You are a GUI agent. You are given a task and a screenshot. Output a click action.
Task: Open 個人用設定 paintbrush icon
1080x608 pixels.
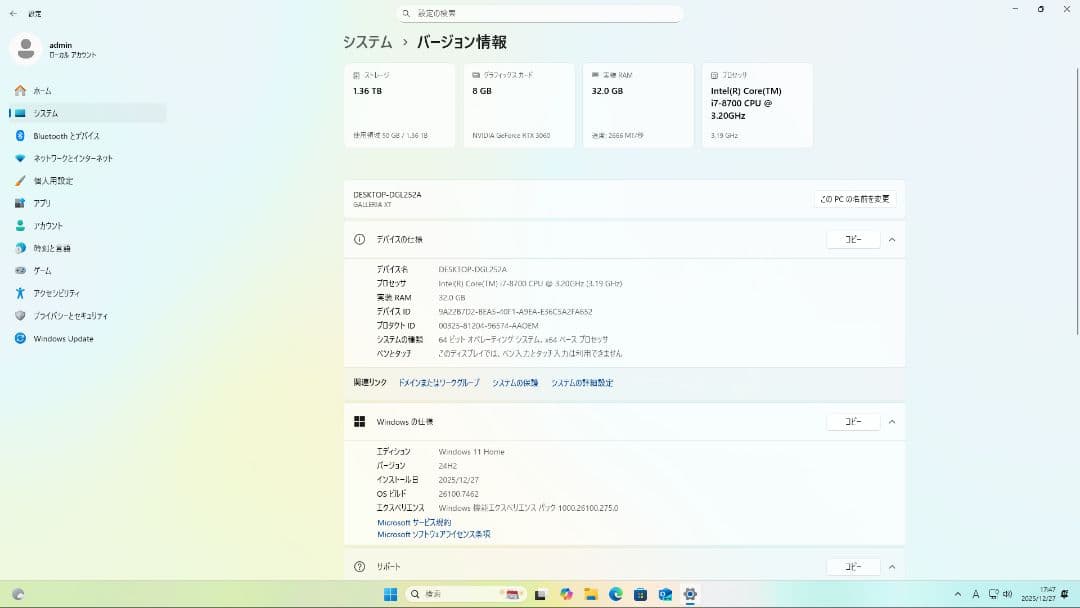[x=20, y=181]
